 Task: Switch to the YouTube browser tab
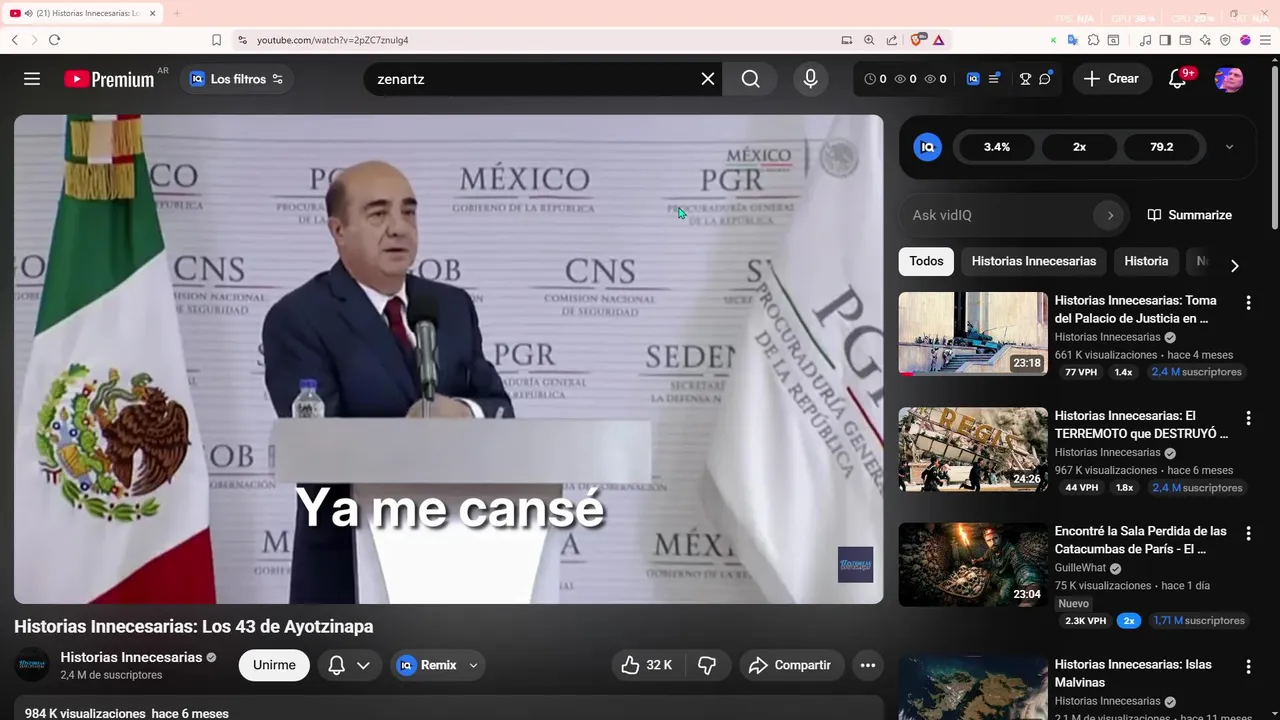click(82, 13)
